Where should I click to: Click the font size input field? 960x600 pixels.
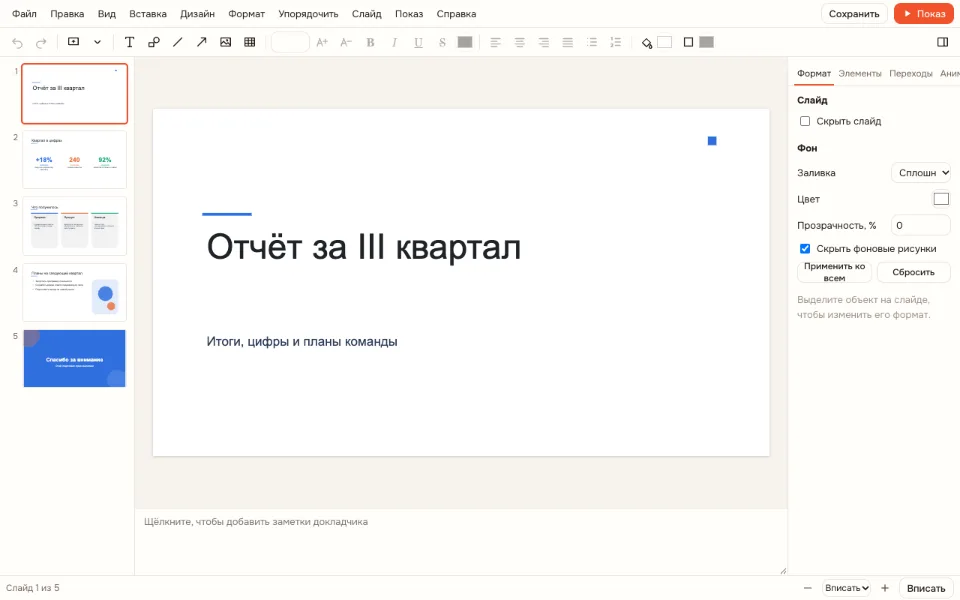[x=290, y=42]
